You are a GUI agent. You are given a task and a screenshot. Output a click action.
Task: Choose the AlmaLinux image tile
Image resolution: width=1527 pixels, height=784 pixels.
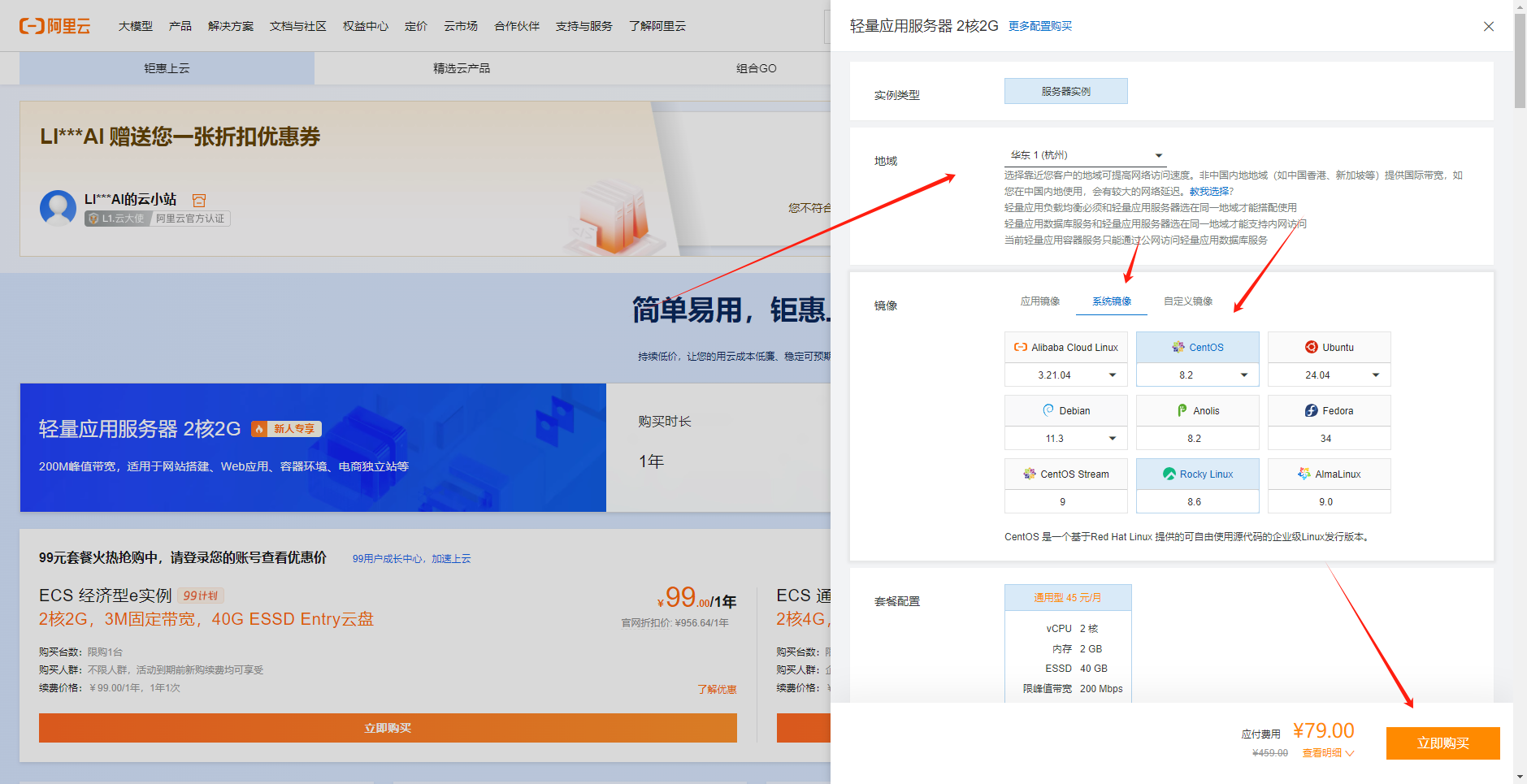click(1329, 474)
